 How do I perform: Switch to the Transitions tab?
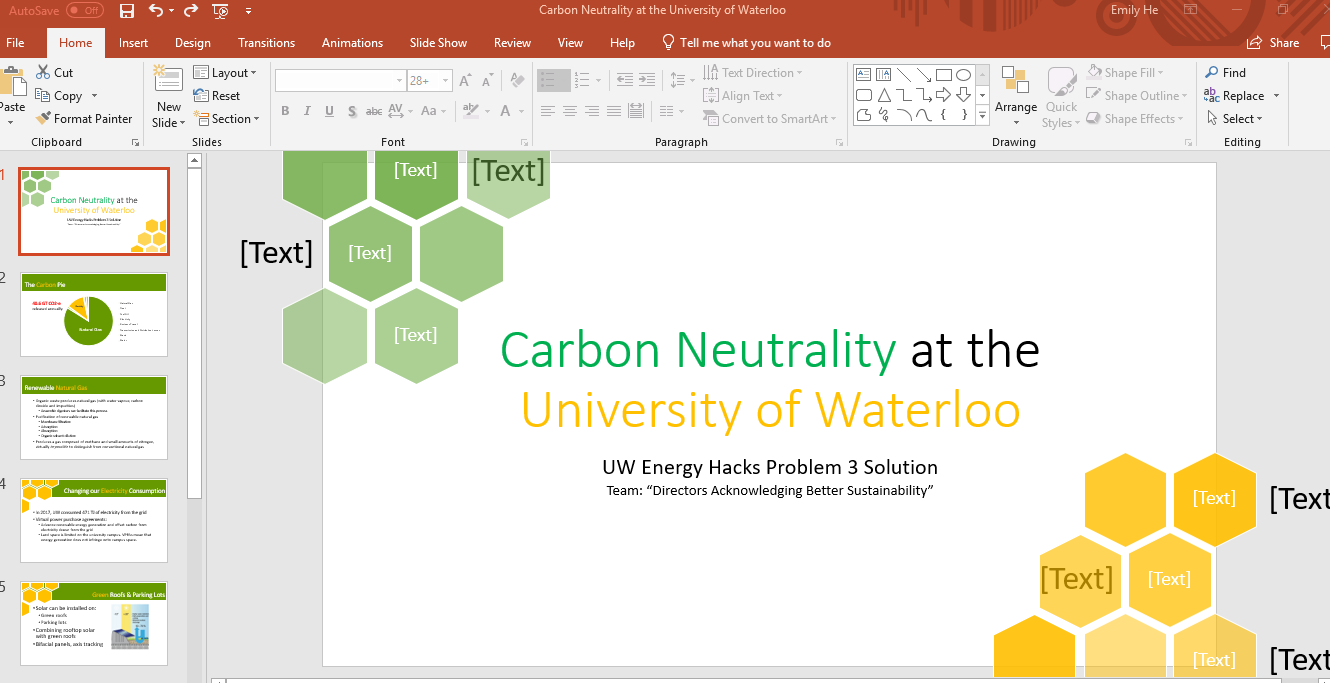pyautogui.click(x=266, y=43)
